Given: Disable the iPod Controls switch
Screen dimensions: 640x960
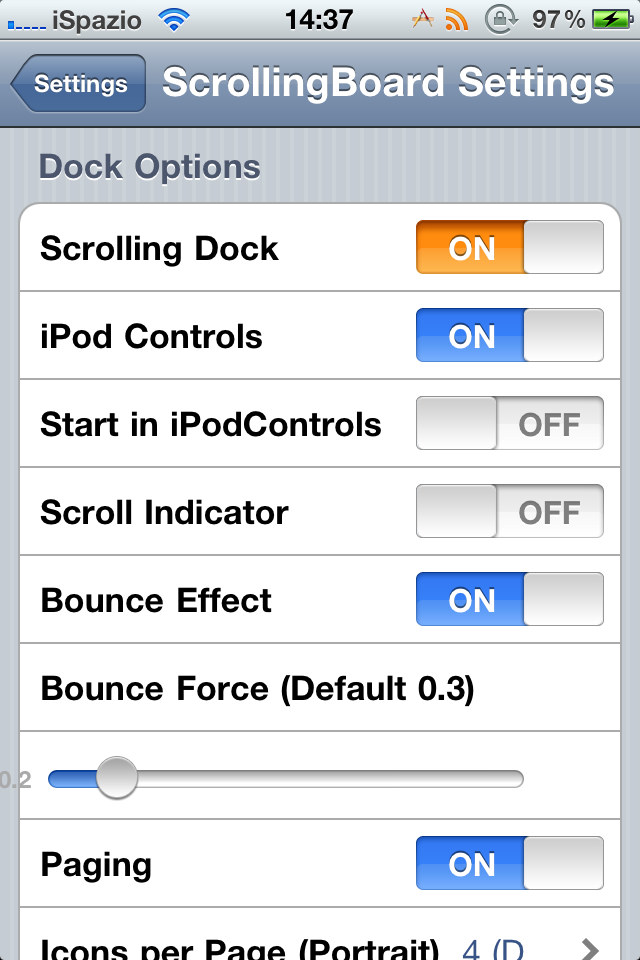Looking at the screenshot, I should coord(510,336).
